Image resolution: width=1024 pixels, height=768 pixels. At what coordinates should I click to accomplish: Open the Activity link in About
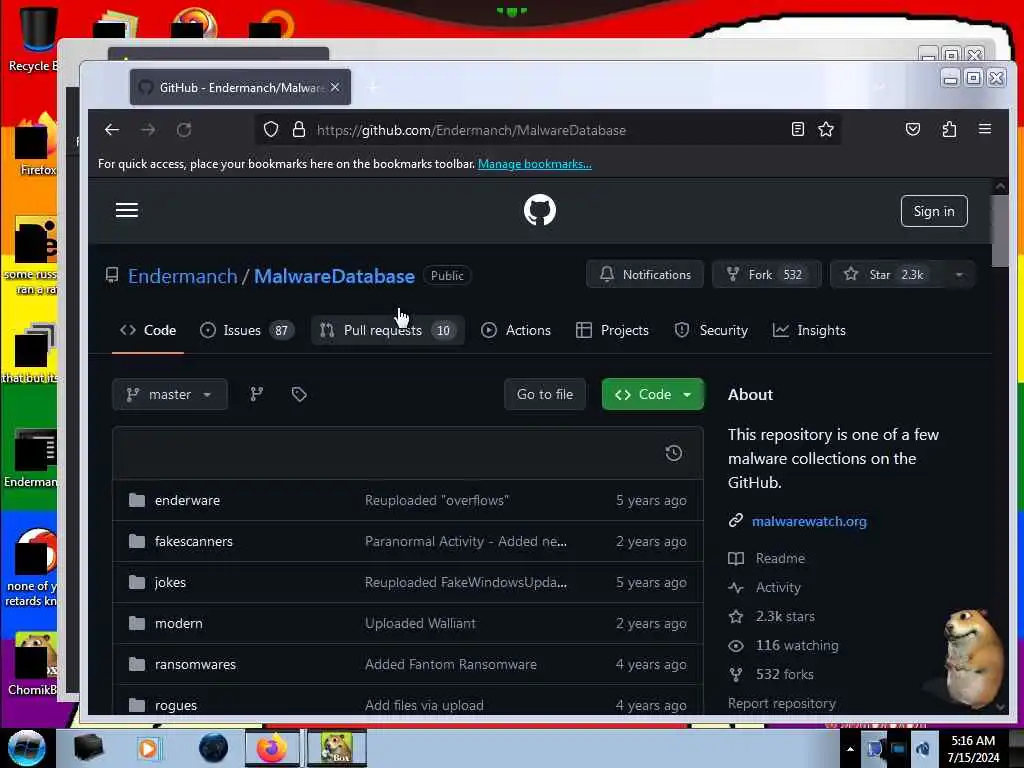click(778, 587)
